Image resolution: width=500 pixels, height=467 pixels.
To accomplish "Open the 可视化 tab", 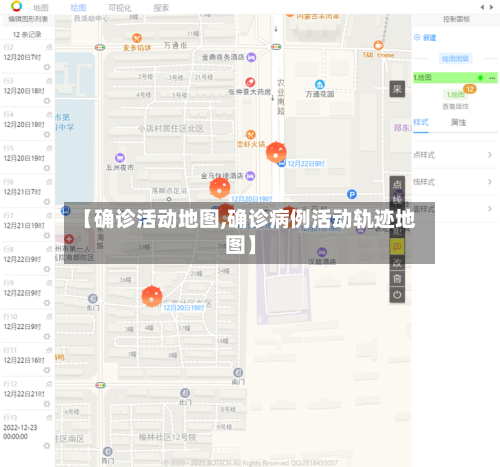I will pos(120,7).
